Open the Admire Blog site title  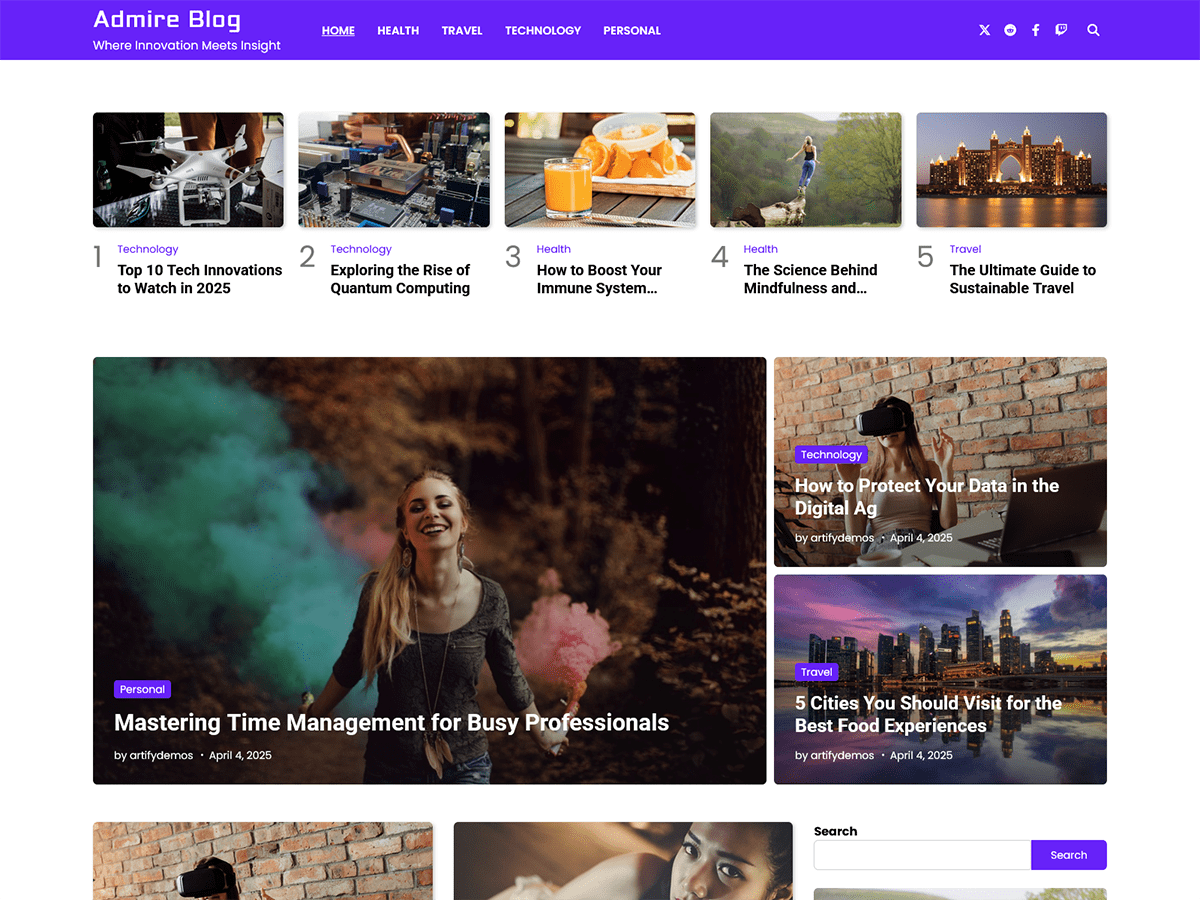pos(166,20)
